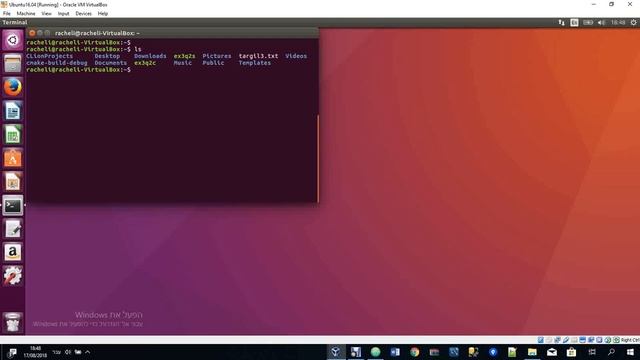Click the Right Ctrl host key indicator

(630, 340)
